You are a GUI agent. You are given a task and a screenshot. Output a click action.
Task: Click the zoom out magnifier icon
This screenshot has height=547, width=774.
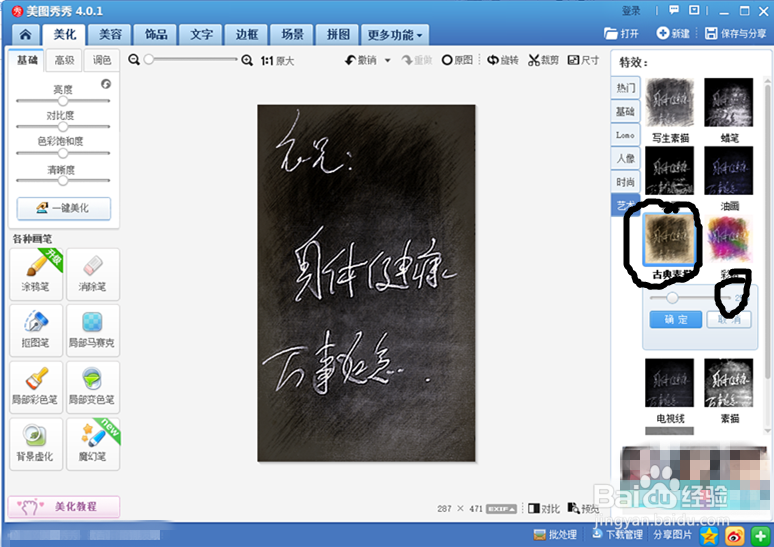point(134,60)
